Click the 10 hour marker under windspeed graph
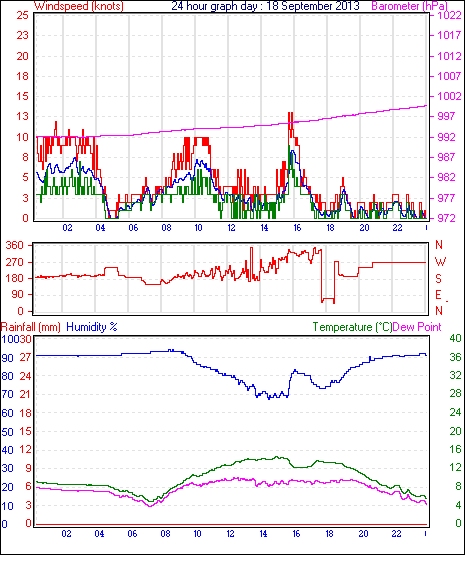The width and height of the screenshot is (465, 563). click(x=198, y=228)
